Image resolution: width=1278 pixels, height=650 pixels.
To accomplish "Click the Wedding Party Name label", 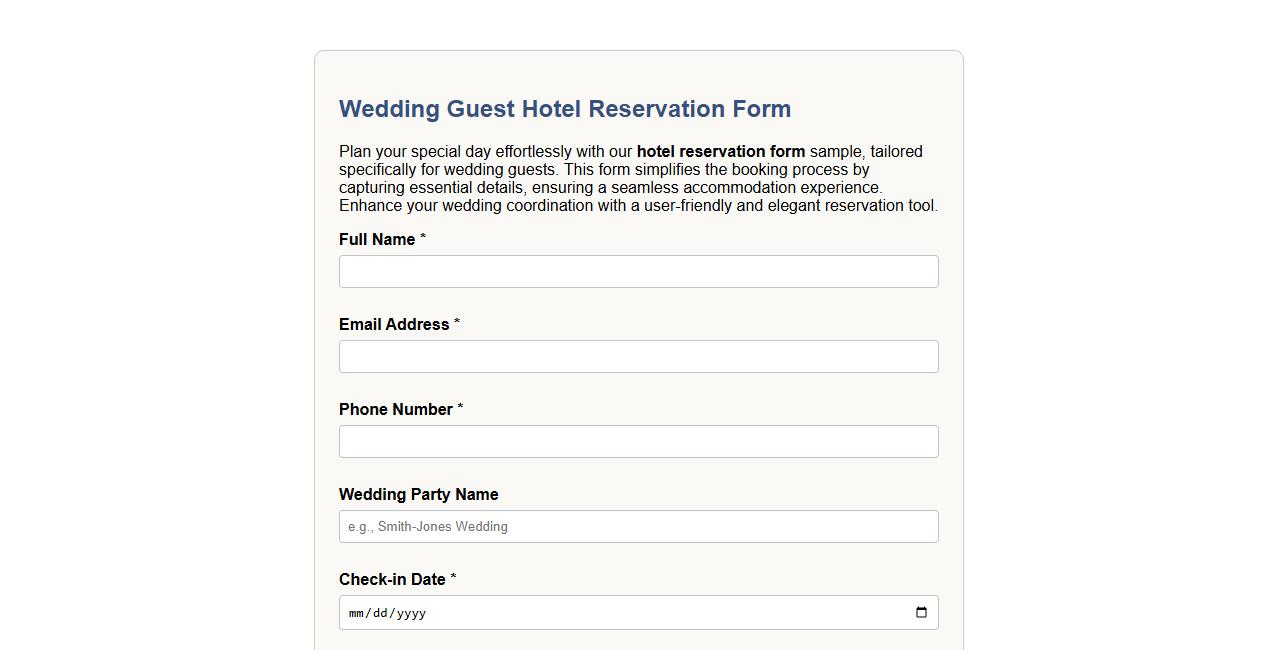I will [x=418, y=494].
